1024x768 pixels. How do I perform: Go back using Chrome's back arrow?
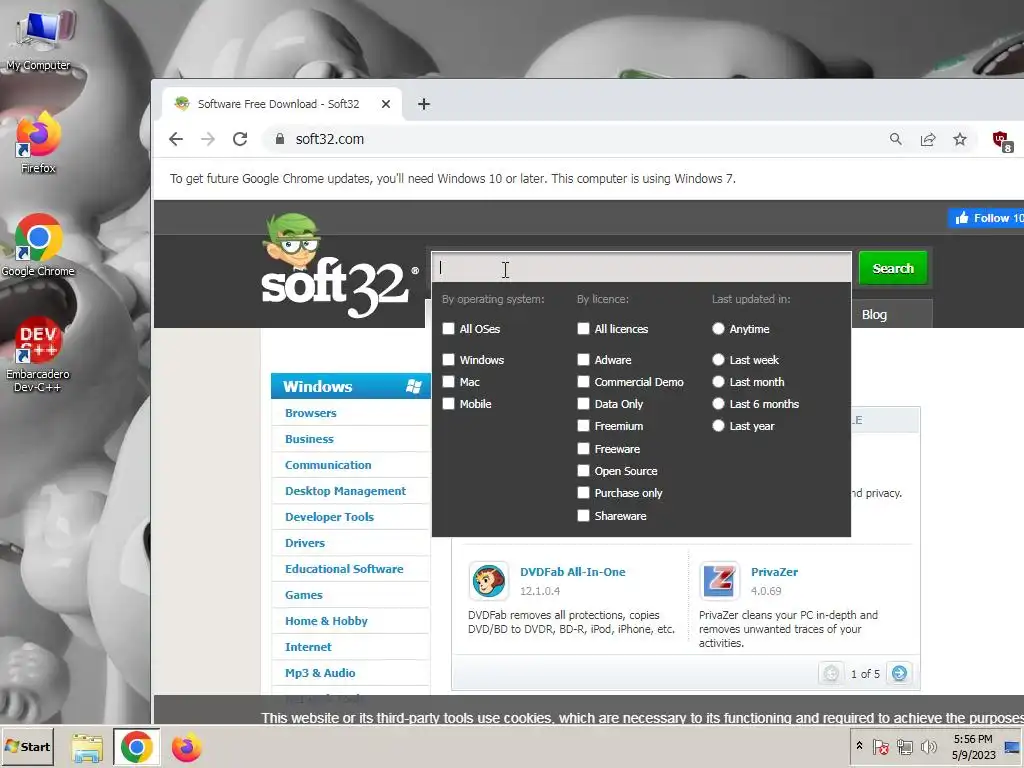pyautogui.click(x=176, y=139)
